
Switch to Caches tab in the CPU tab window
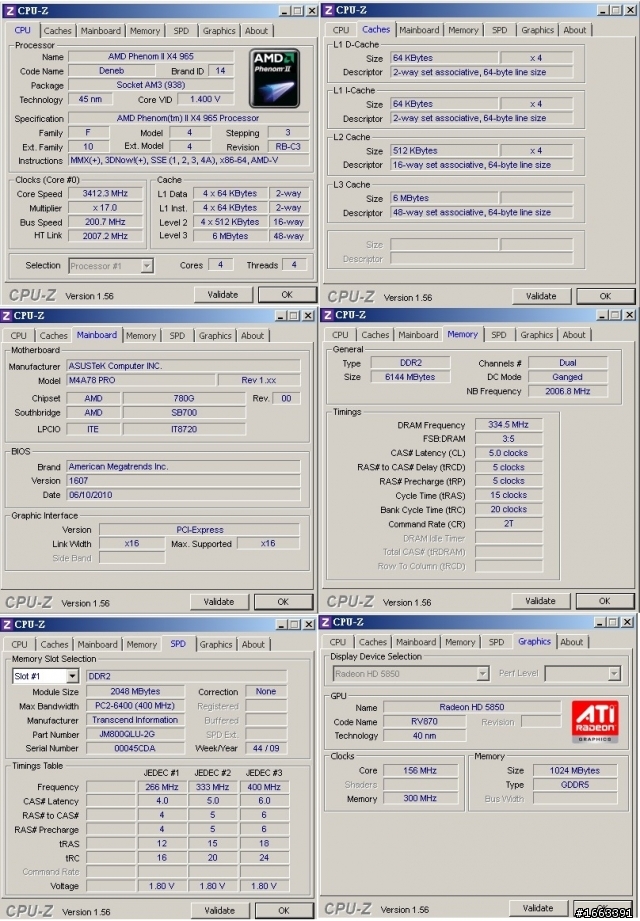click(58, 31)
